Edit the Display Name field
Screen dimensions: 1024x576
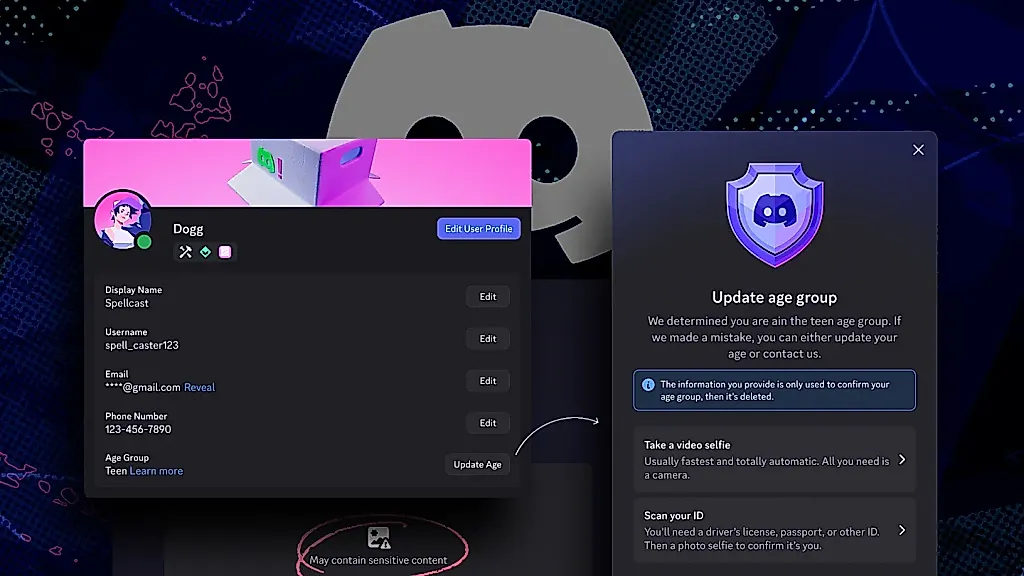488,296
